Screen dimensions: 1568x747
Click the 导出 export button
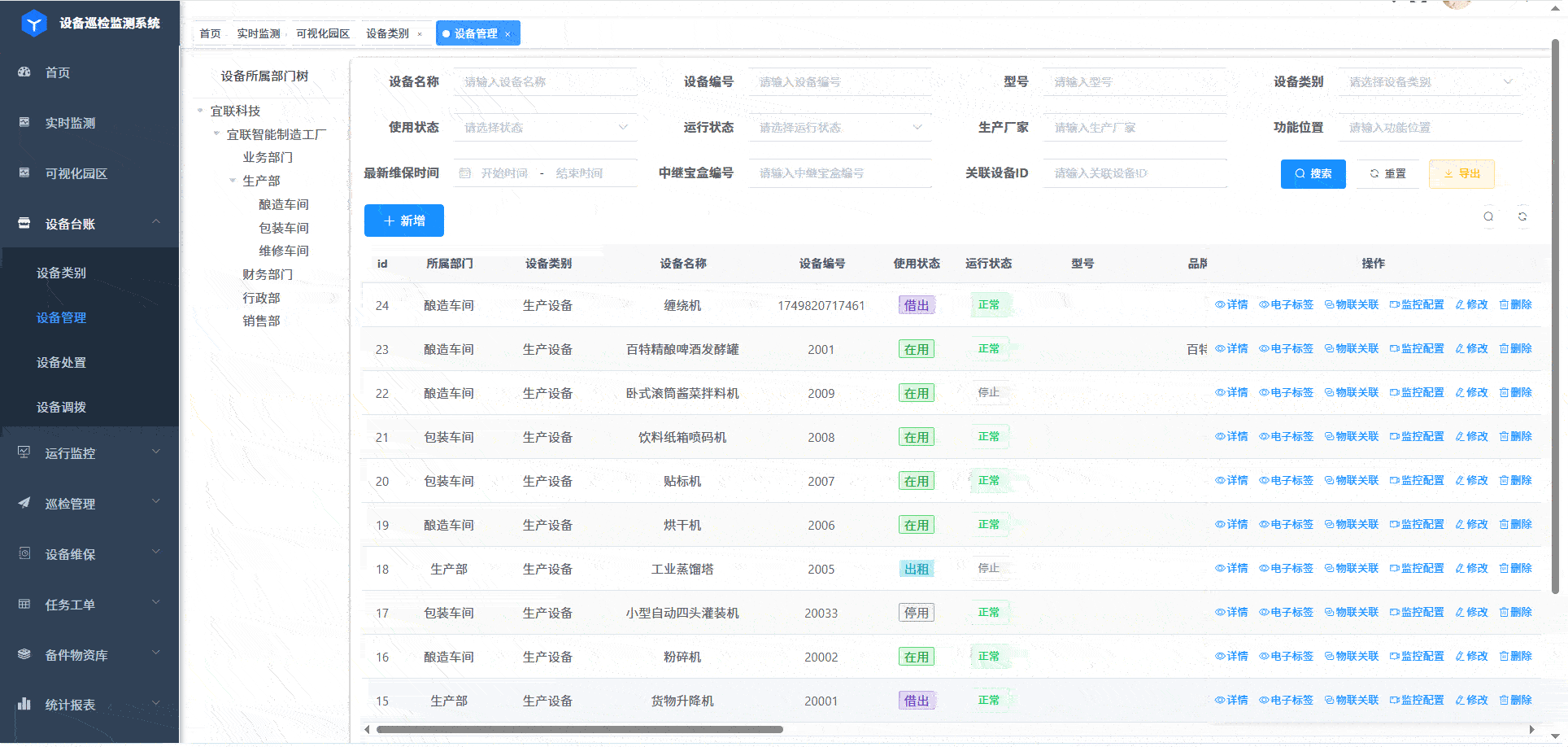(1461, 174)
